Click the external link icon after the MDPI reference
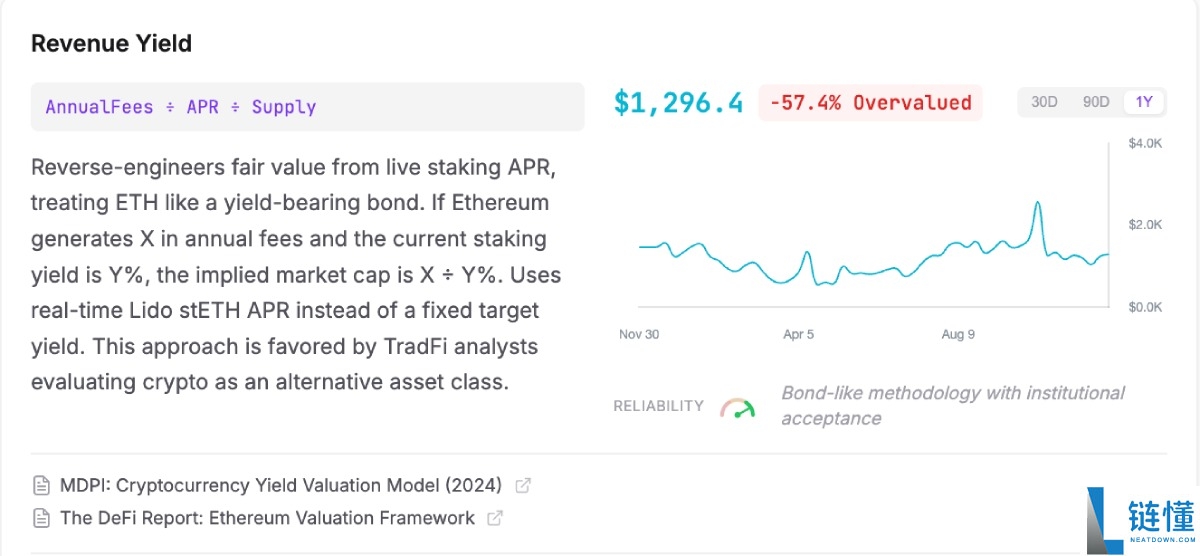The height and width of the screenshot is (556, 1200). click(522, 486)
